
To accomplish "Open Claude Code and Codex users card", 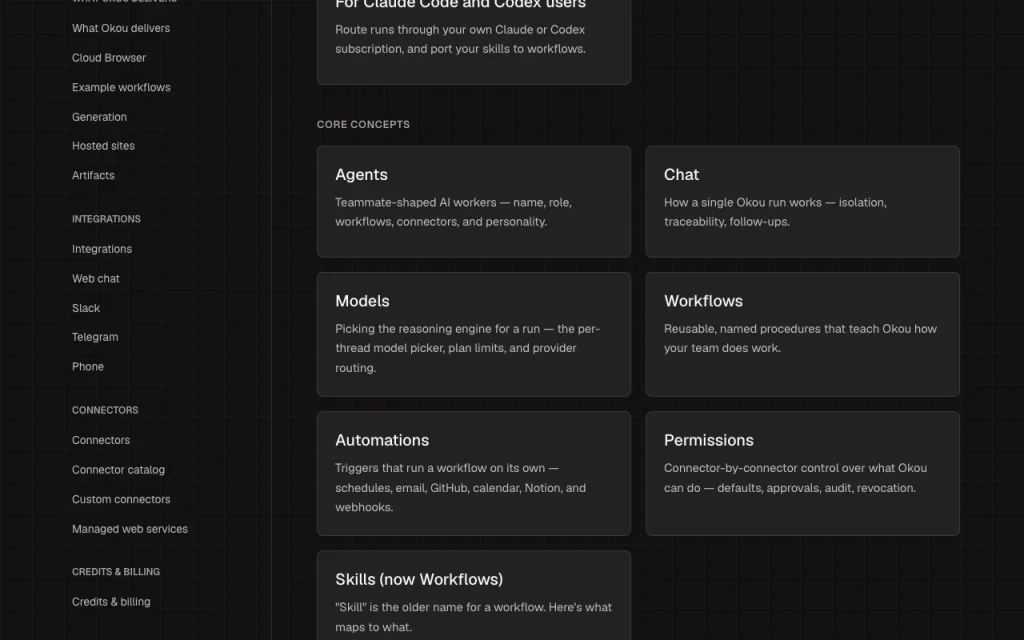I will (473, 40).
